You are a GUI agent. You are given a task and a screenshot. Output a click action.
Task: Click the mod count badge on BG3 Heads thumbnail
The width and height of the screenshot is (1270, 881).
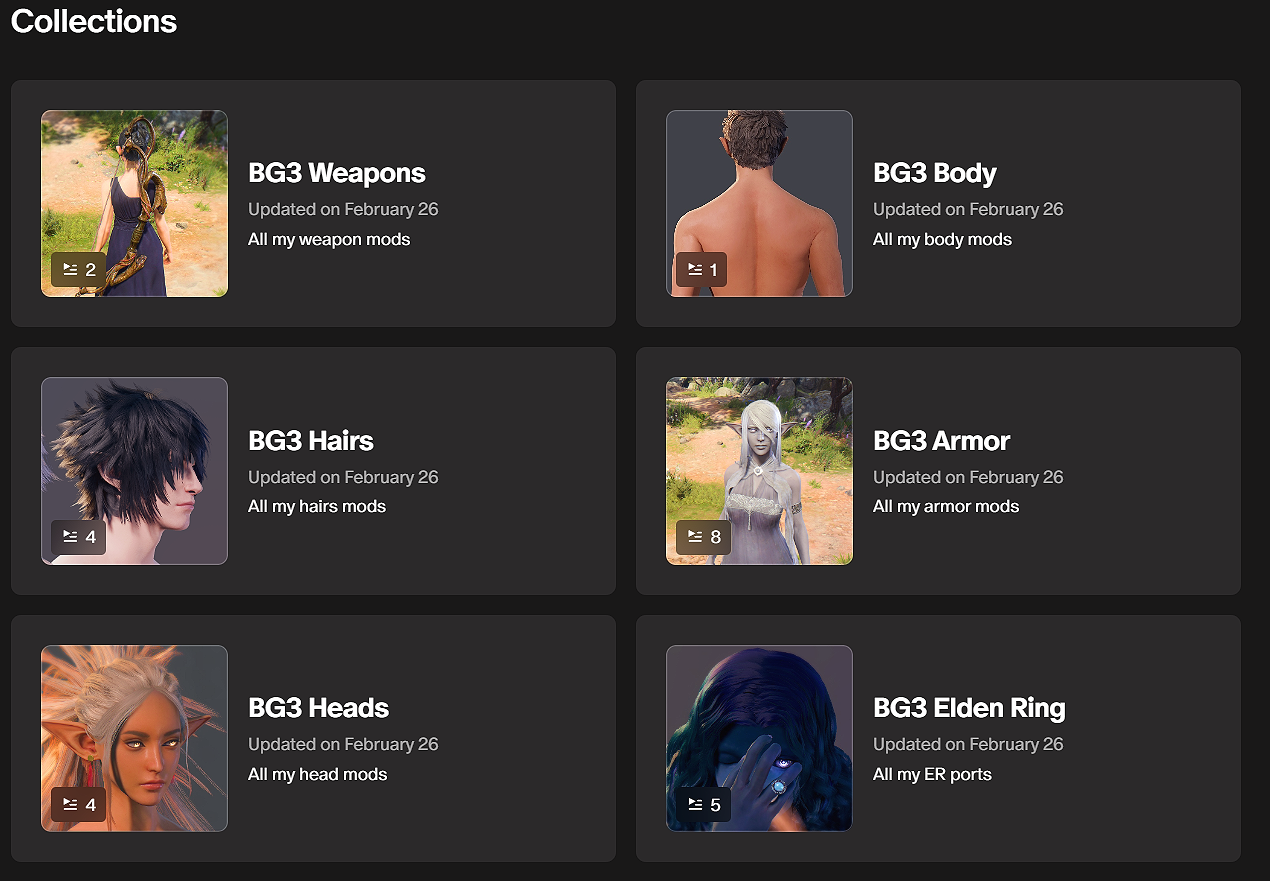click(79, 805)
